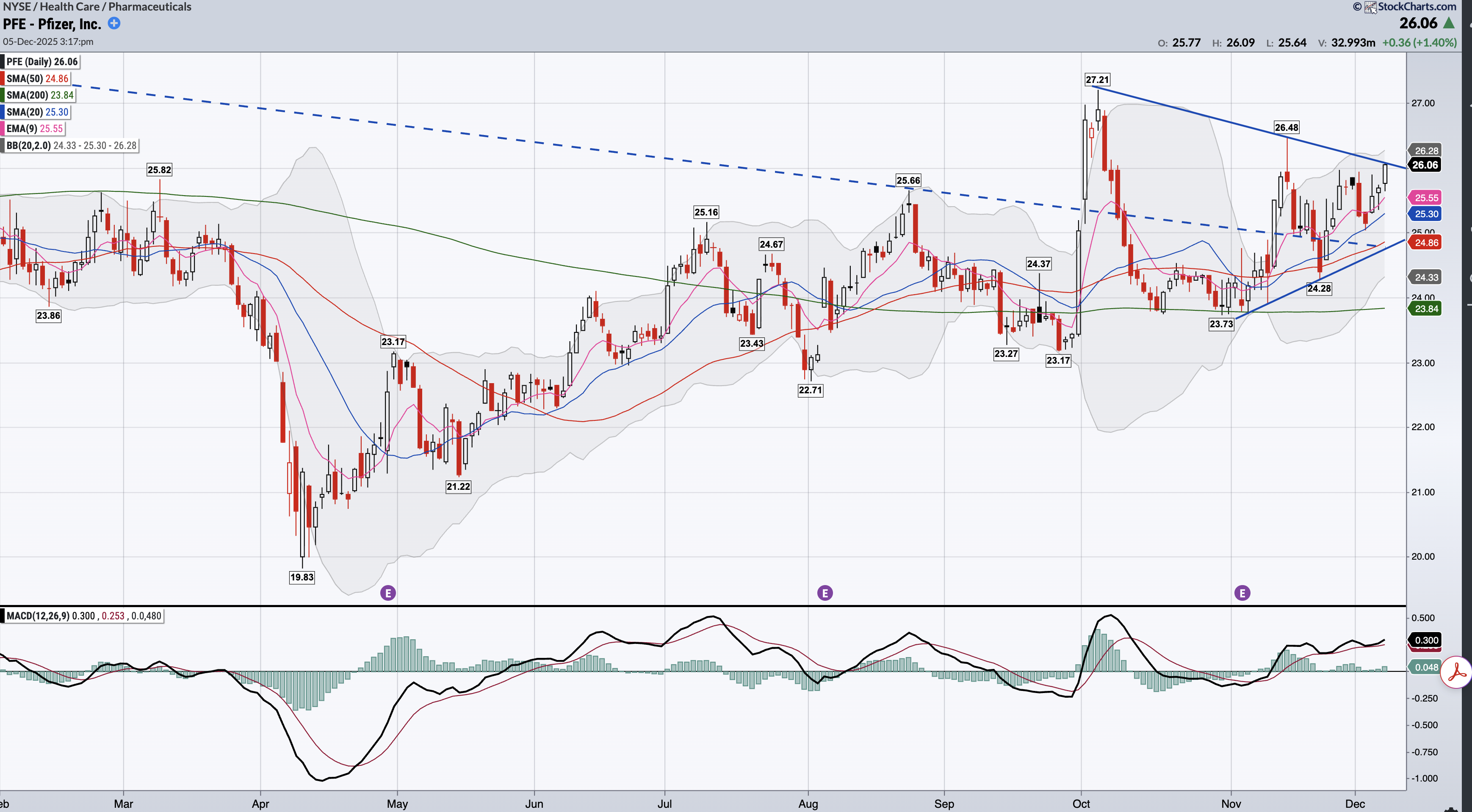The image size is (1472, 812).
Task: Click the green up arrow beside 26.06
Action: (x=1449, y=23)
